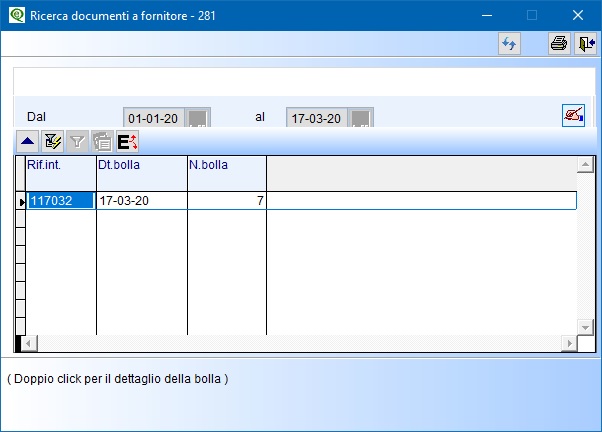The width and height of the screenshot is (602, 432).
Task: Click the Dal date field 01-01-20
Action: (154, 118)
